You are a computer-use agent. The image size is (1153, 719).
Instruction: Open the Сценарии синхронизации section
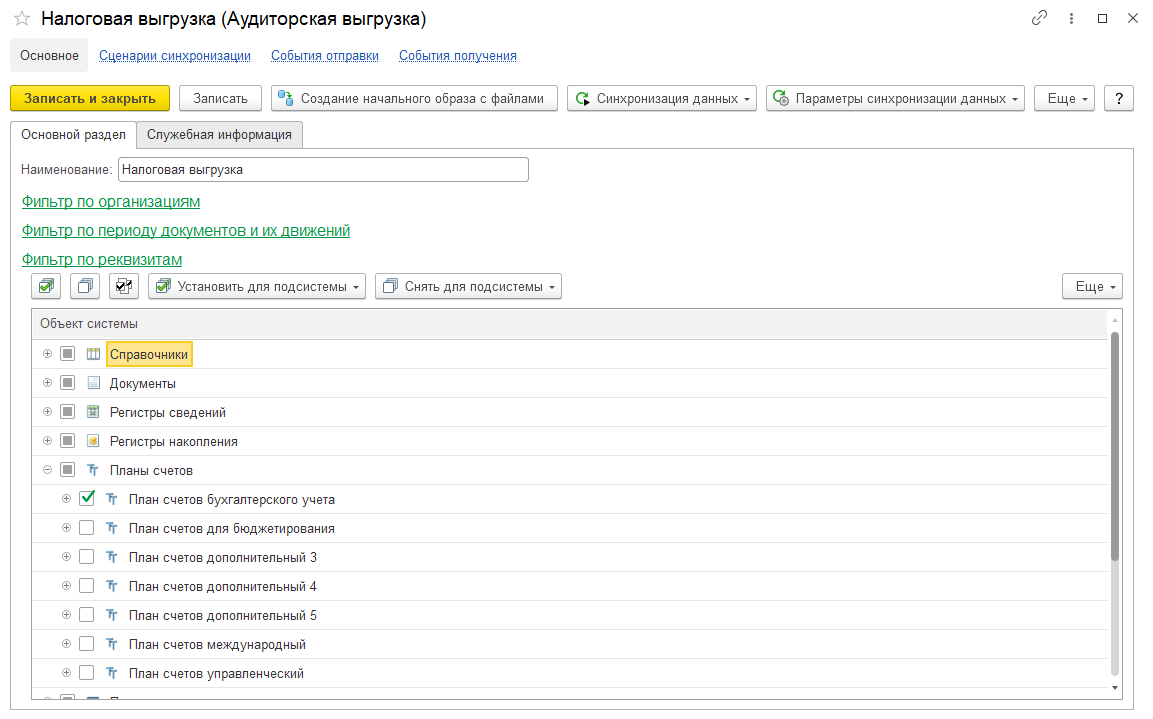(174, 56)
